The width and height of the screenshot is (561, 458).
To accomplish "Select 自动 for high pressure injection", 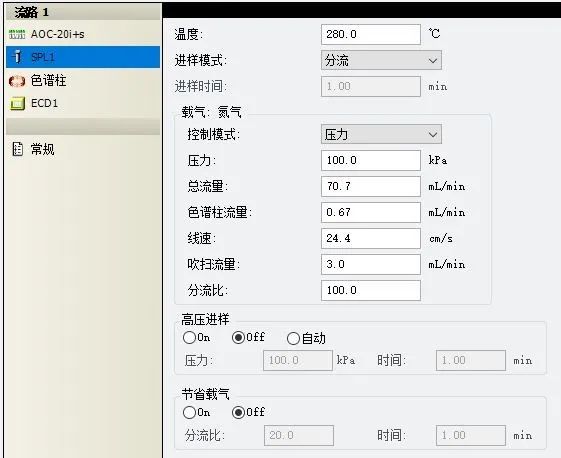I will [293, 338].
